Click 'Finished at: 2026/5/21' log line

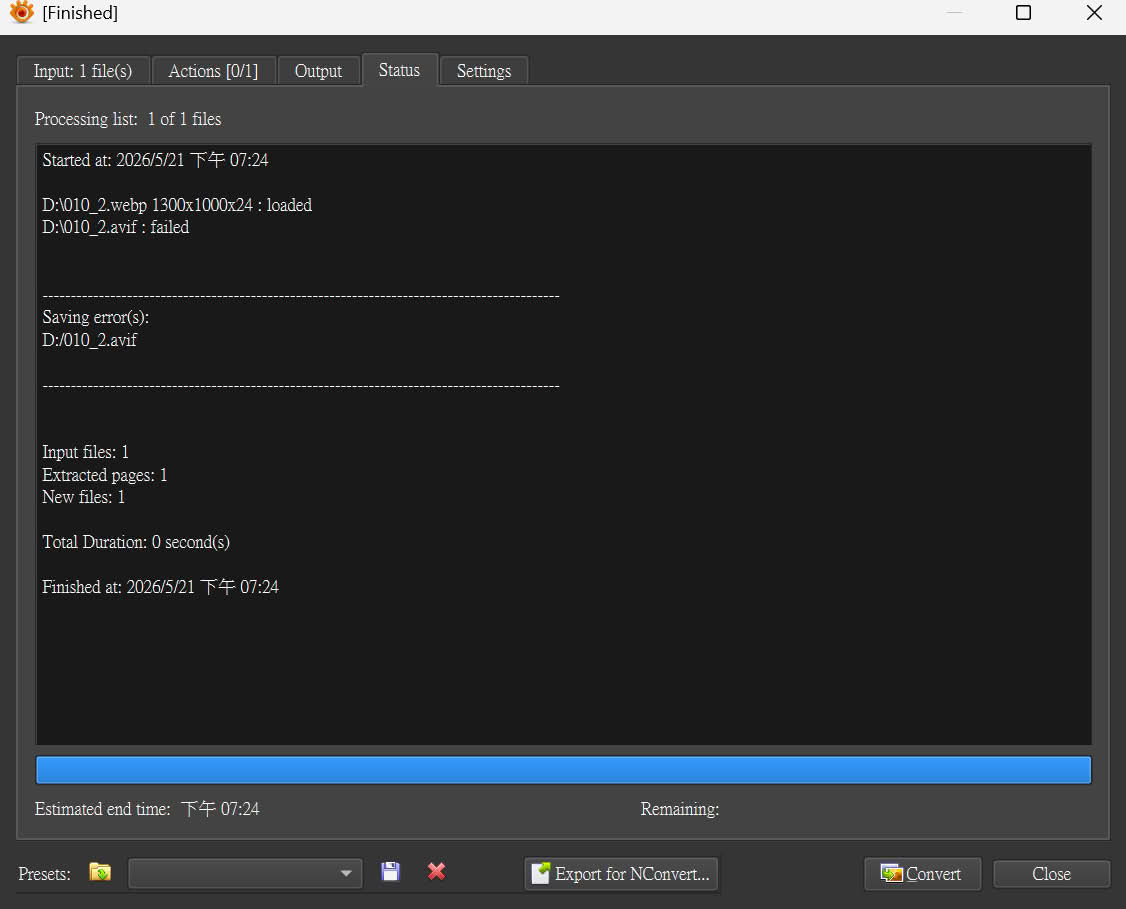pos(160,587)
